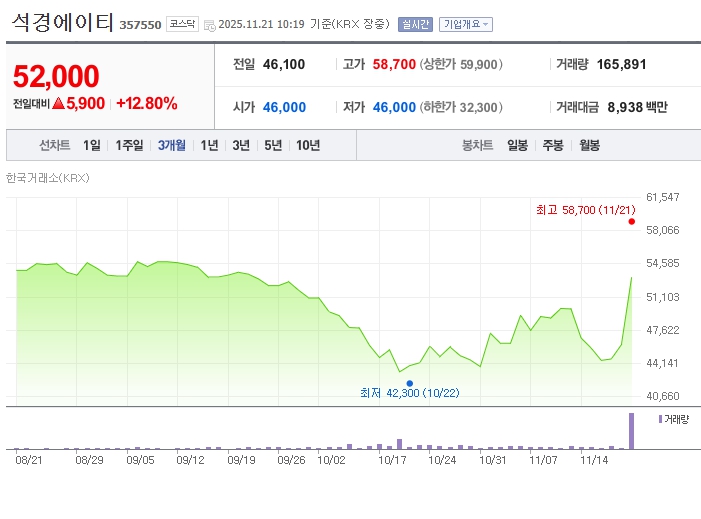This screenshot has width=701, height=519.
Task: Open the 기업개요 dropdown
Action: 465,24
